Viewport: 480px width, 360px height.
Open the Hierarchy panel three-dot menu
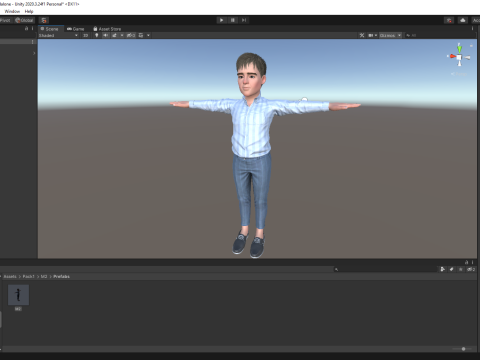(32, 29)
